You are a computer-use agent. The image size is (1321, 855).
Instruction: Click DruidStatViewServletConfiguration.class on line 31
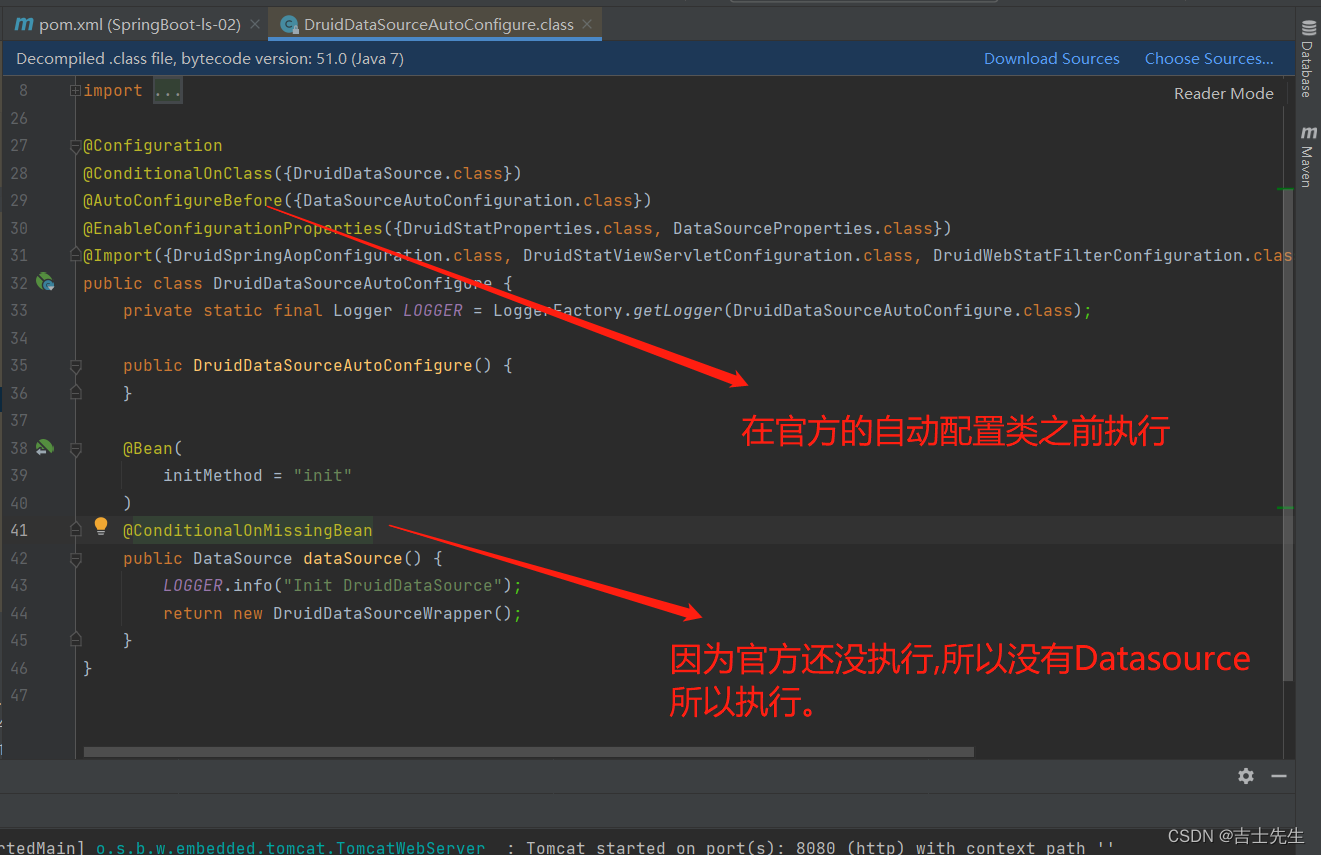[x=718, y=255]
